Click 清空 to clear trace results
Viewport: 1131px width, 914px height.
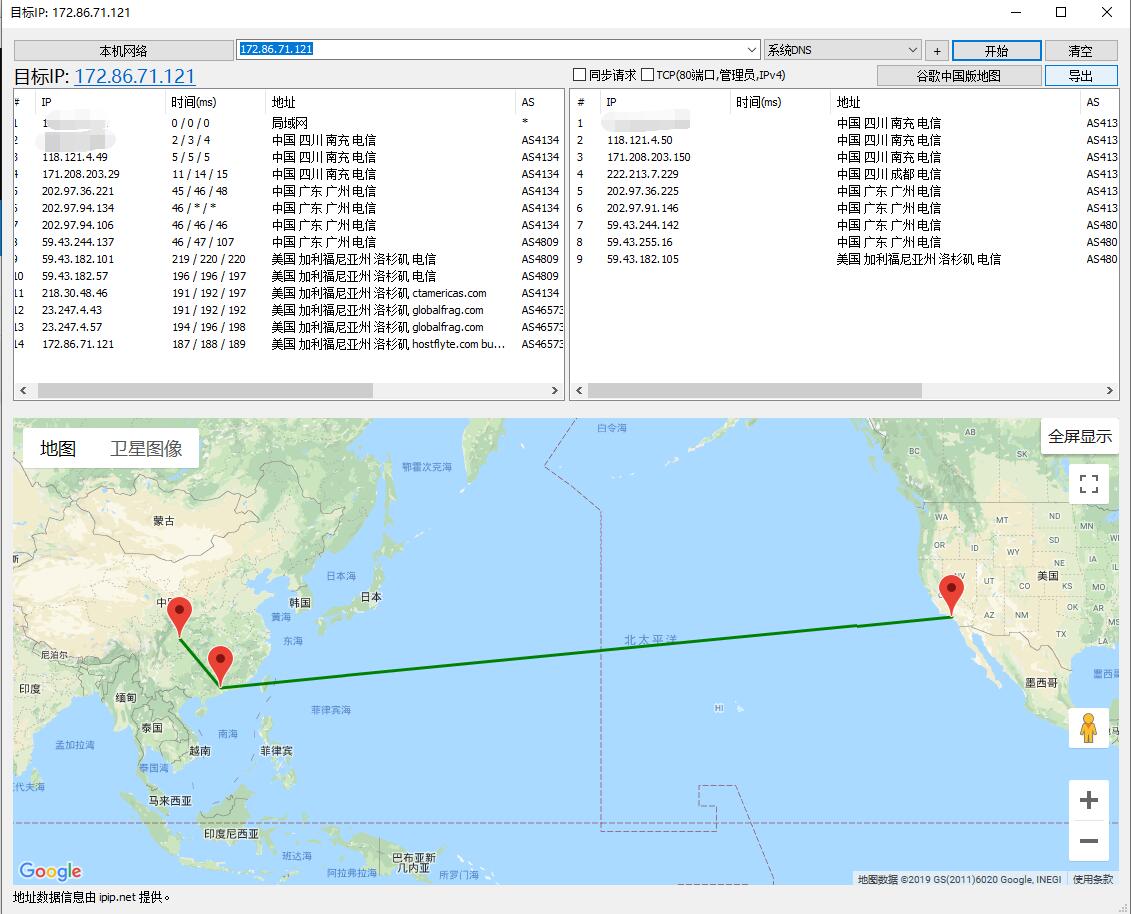(x=1082, y=50)
